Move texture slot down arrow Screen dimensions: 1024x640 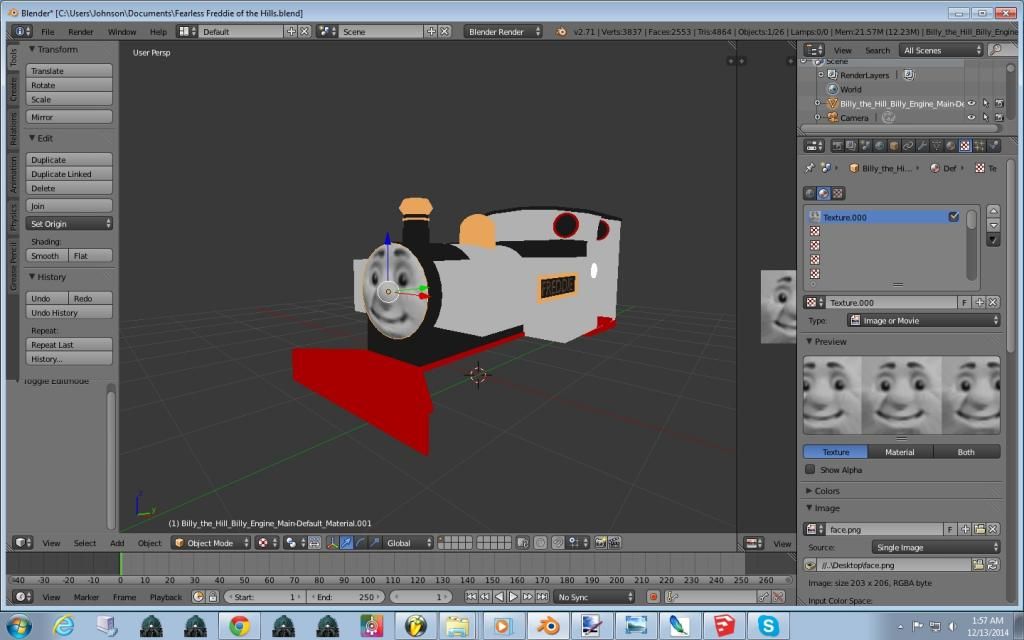pos(993,225)
